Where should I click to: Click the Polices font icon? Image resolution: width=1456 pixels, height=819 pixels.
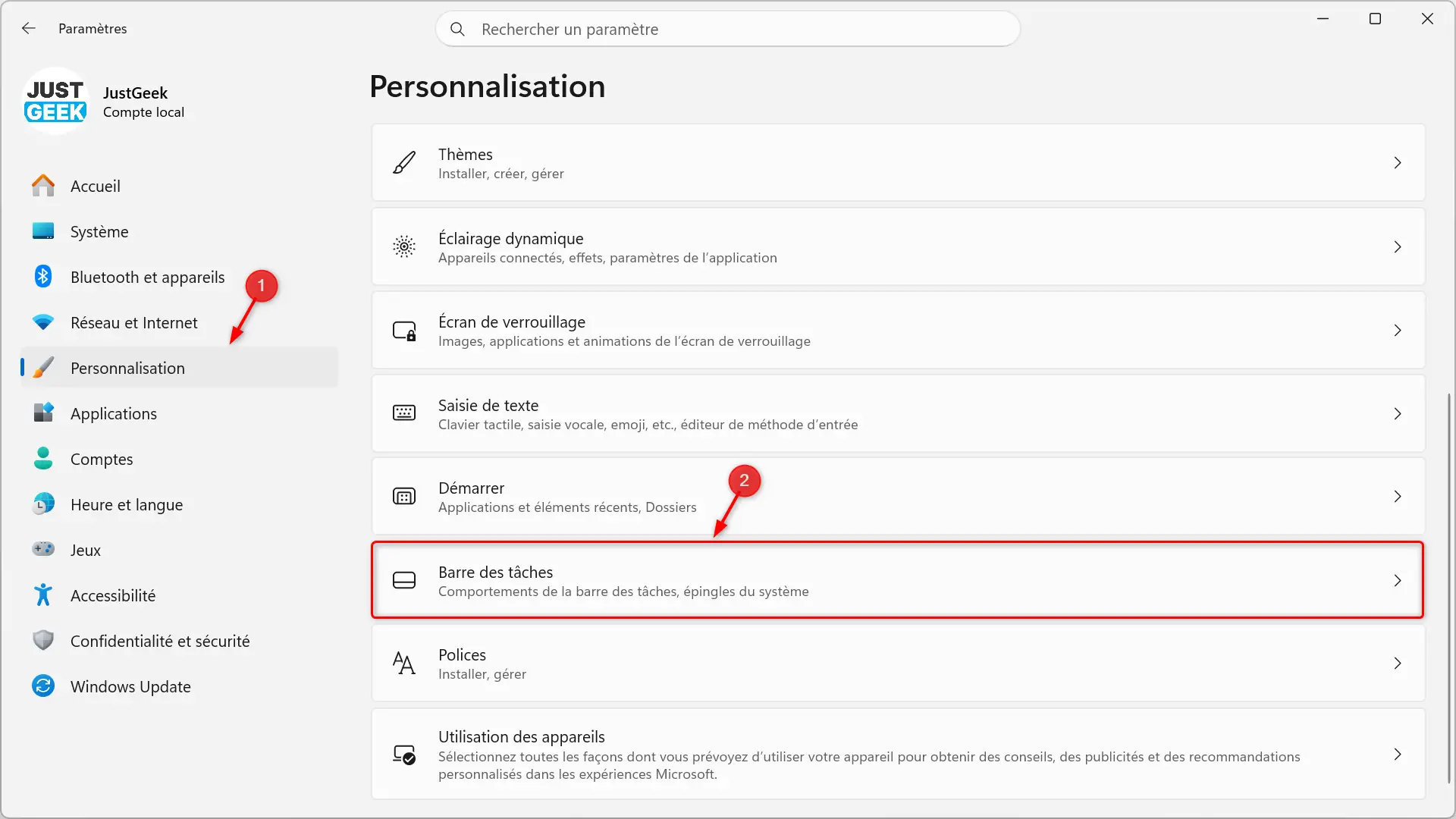point(404,664)
